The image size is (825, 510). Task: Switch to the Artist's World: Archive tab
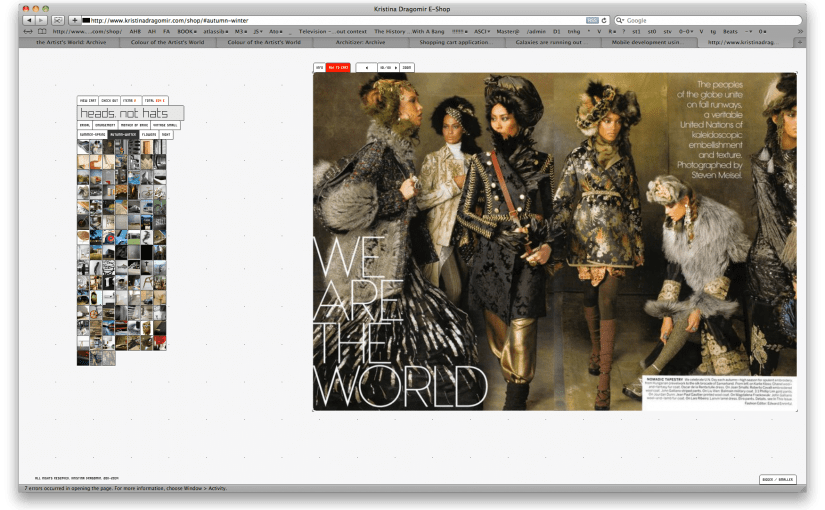point(71,42)
